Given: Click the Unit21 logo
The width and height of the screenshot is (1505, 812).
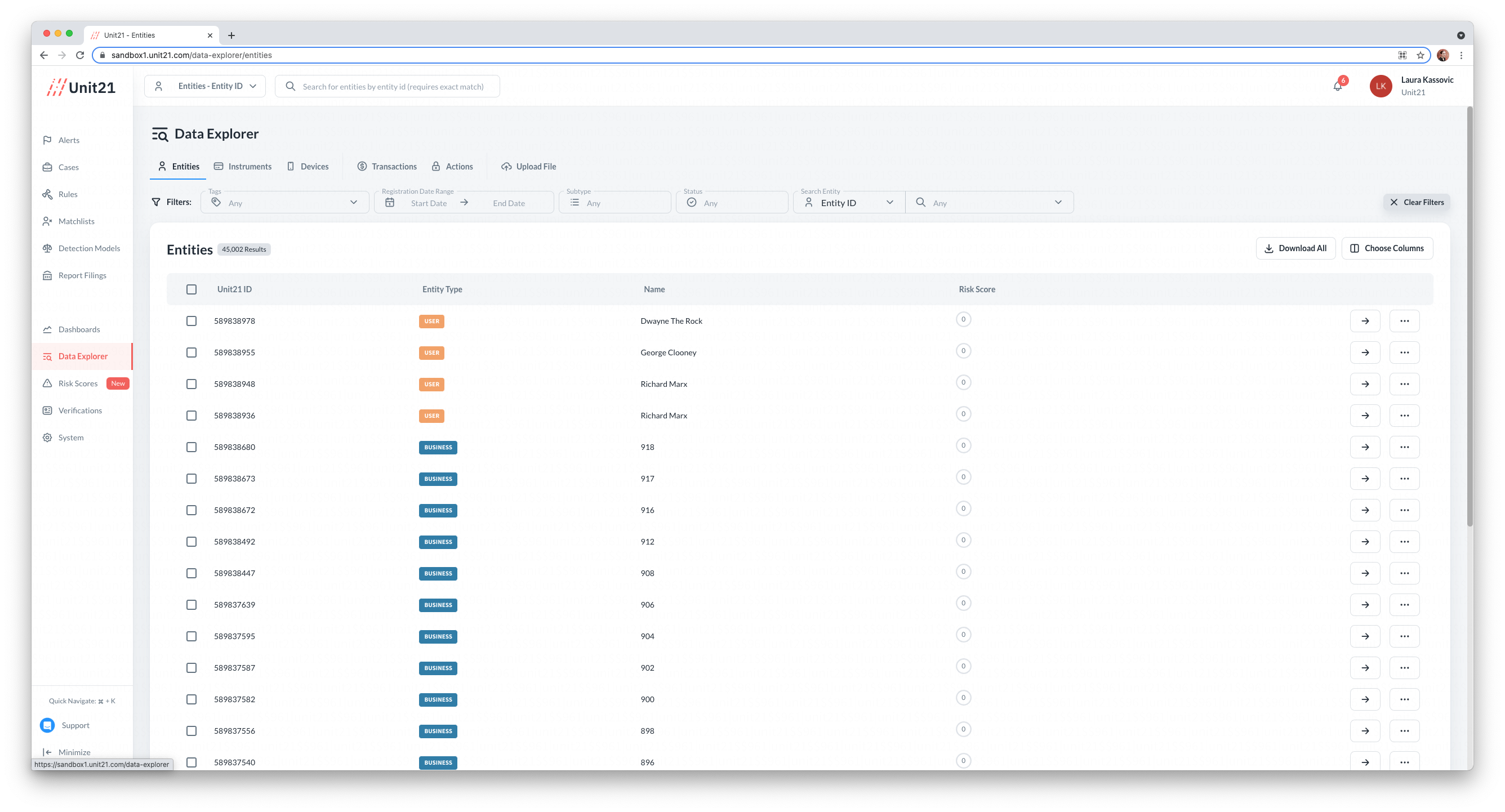Looking at the screenshot, I should click(x=81, y=87).
